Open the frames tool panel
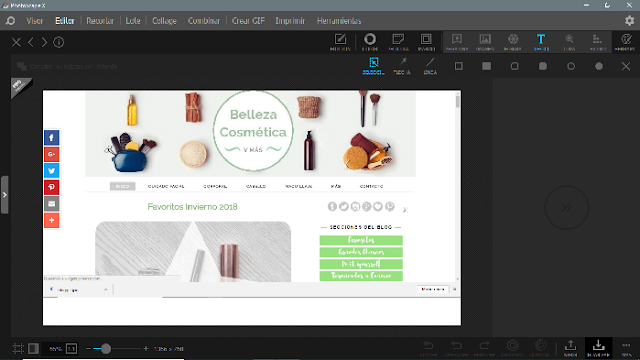Viewport: 640px width, 360px height. (426, 42)
